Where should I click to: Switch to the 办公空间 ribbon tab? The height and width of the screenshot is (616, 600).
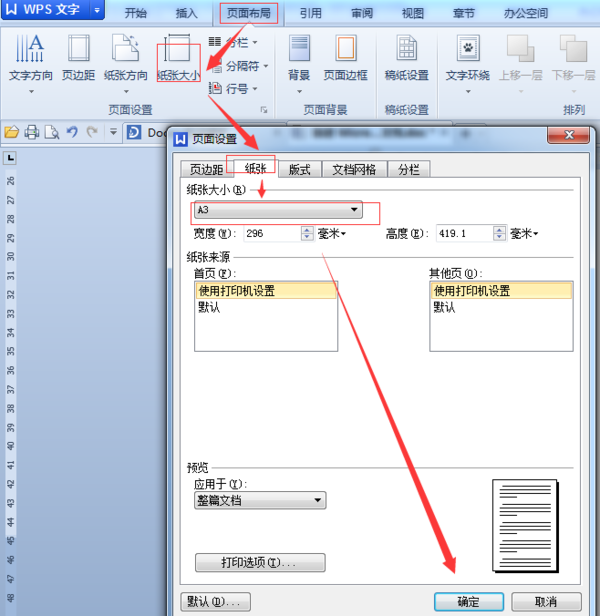(x=526, y=13)
